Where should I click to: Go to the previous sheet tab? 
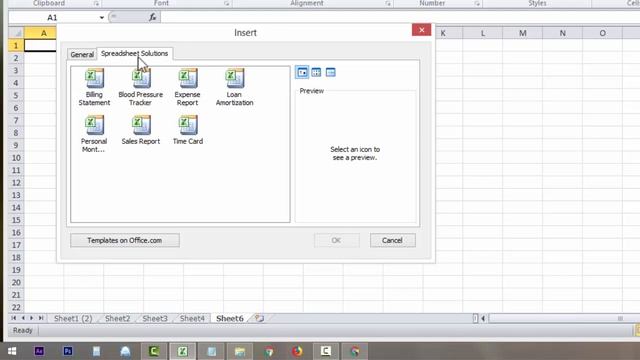(23, 318)
